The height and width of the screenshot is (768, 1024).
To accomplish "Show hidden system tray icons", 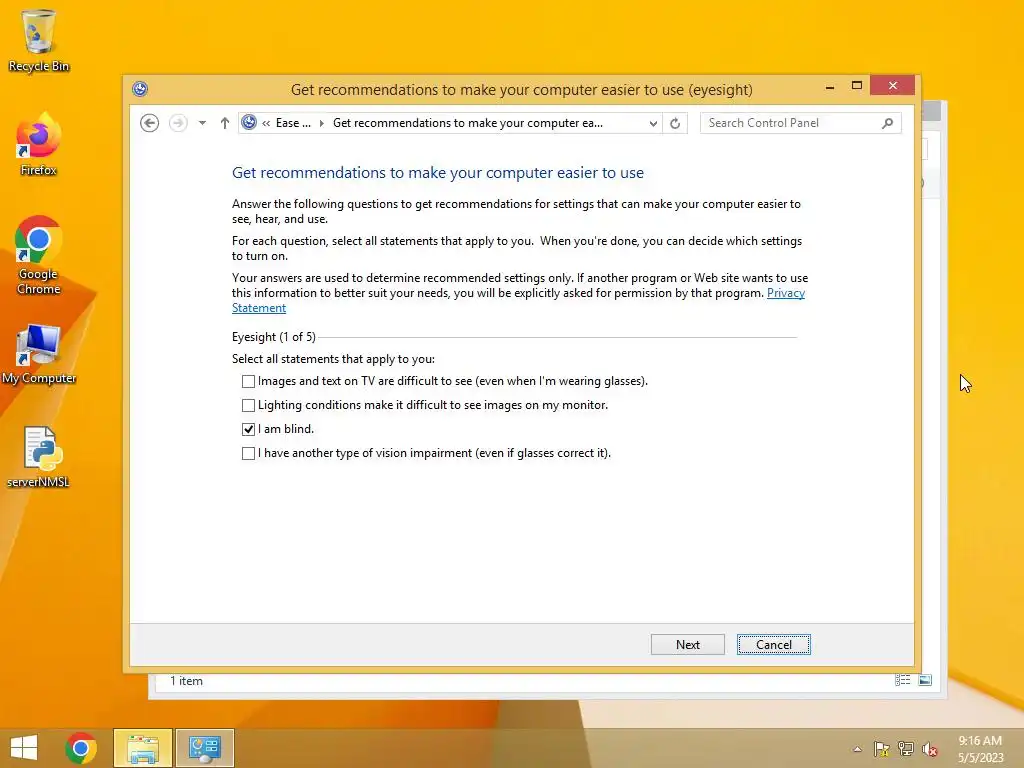I will [x=857, y=749].
